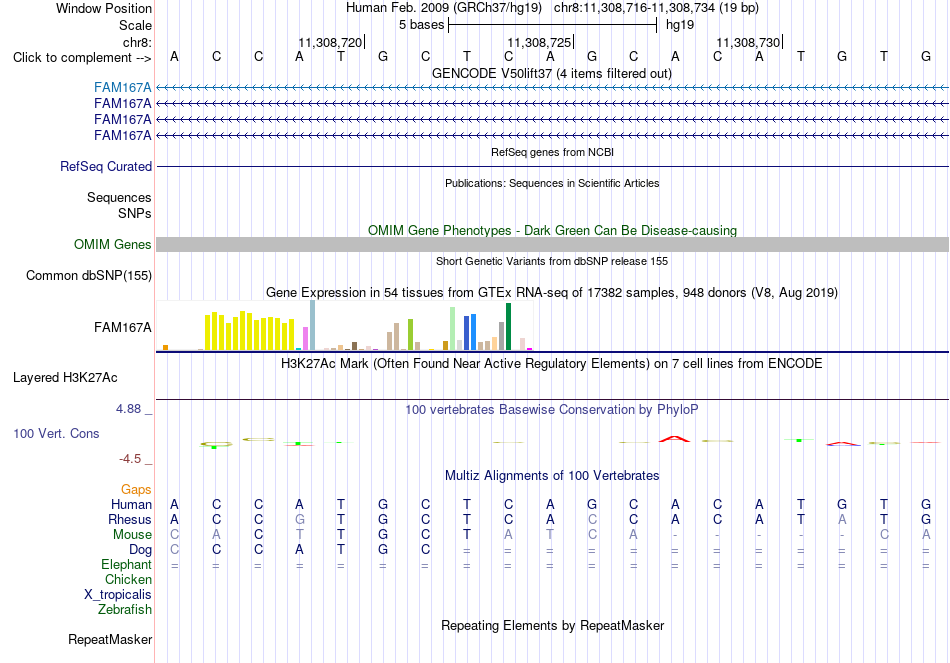Click FAM167A label beside GTEx bar chart
Screen dimensions: 950x663
[122, 327]
